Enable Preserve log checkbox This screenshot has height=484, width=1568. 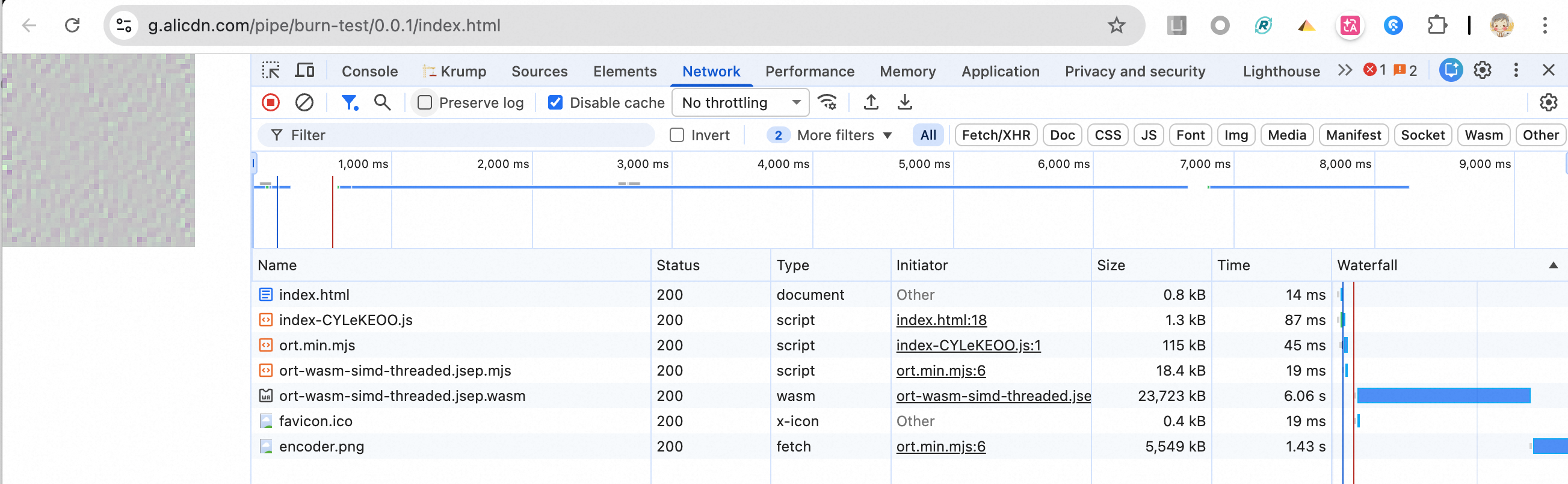[425, 102]
